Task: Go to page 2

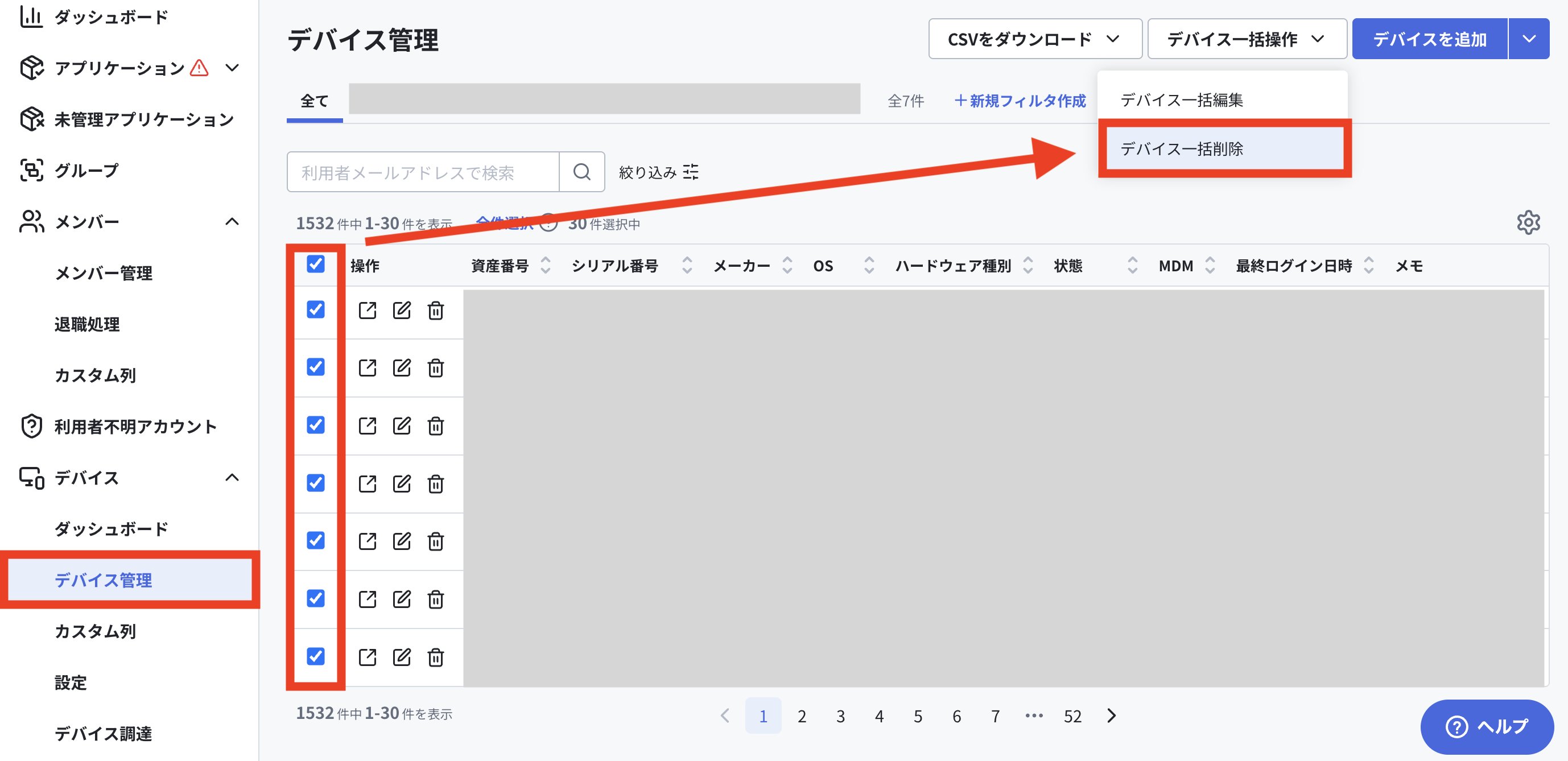Action: click(x=802, y=716)
